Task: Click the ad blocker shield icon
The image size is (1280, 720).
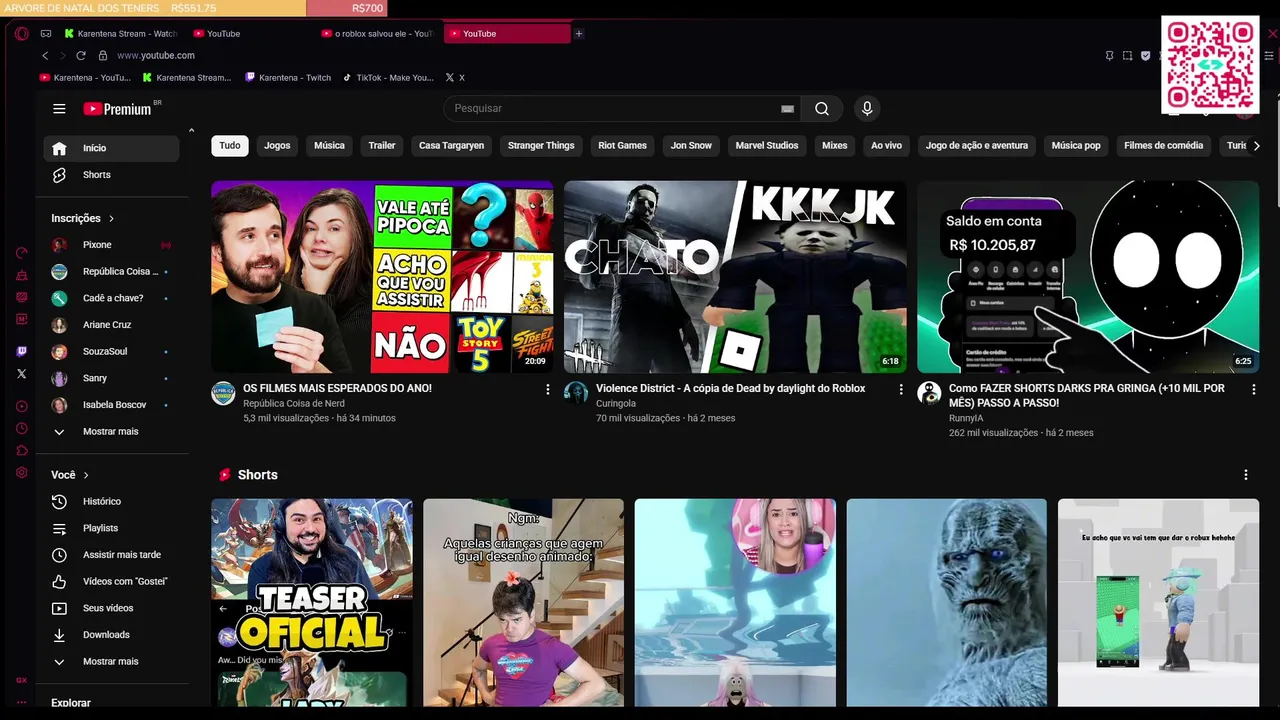Action: pyautogui.click(x=1145, y=56)
